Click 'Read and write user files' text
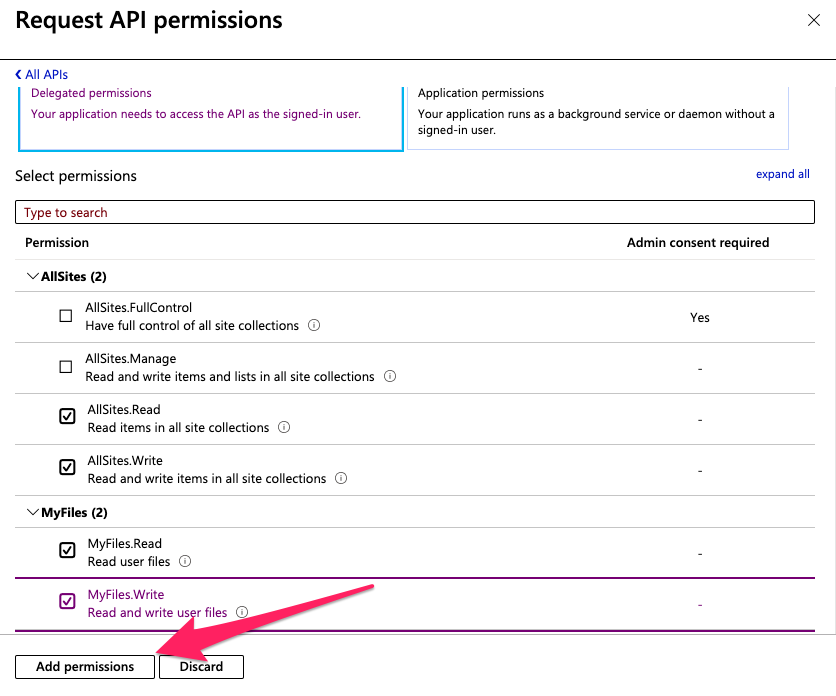Viewport: 836px width, 696px height. (x=157, y=612)
